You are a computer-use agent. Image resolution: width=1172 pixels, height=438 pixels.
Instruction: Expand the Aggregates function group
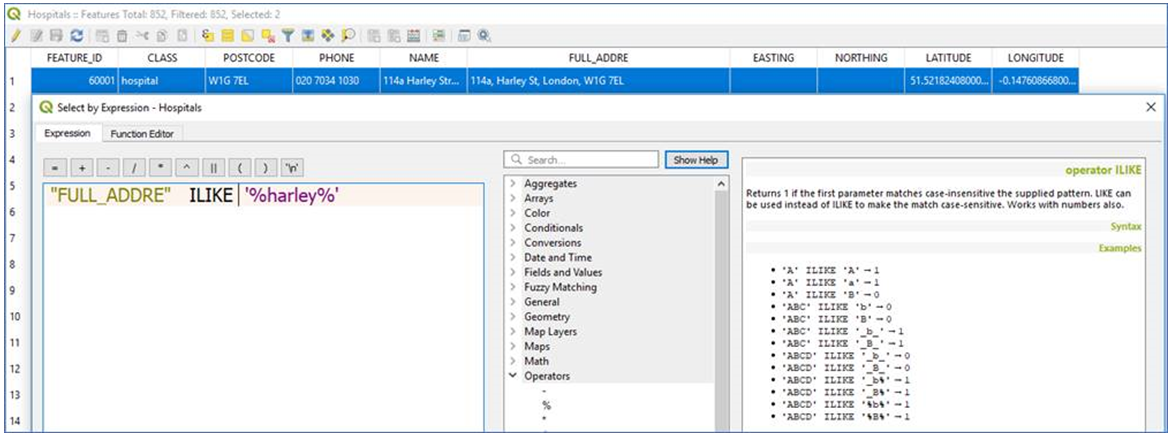click(x=512, y=183)
